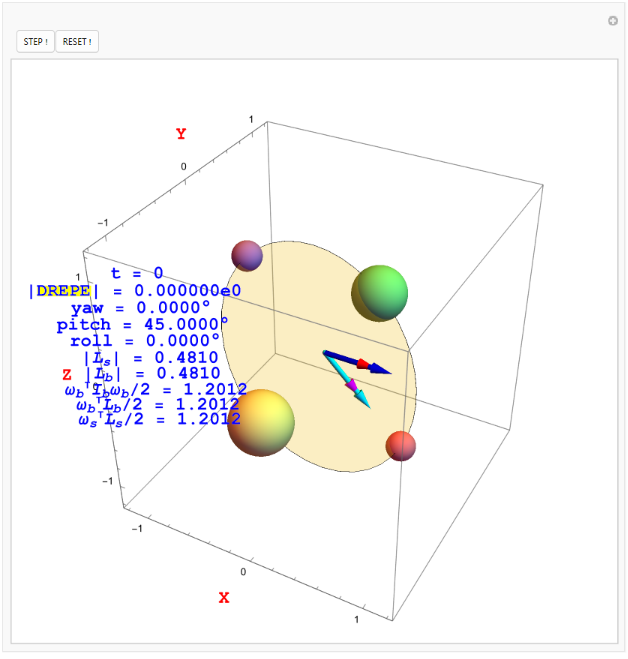Click the red Z axis label
The width and height of the screenshot is (628, 659).
click(x=67, y=374)
